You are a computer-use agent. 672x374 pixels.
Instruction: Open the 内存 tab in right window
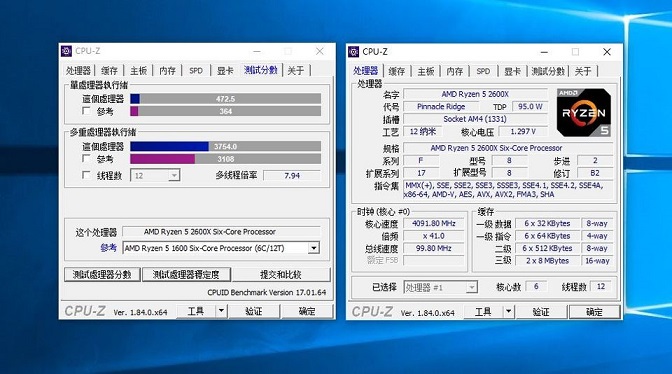coord(455,71)
